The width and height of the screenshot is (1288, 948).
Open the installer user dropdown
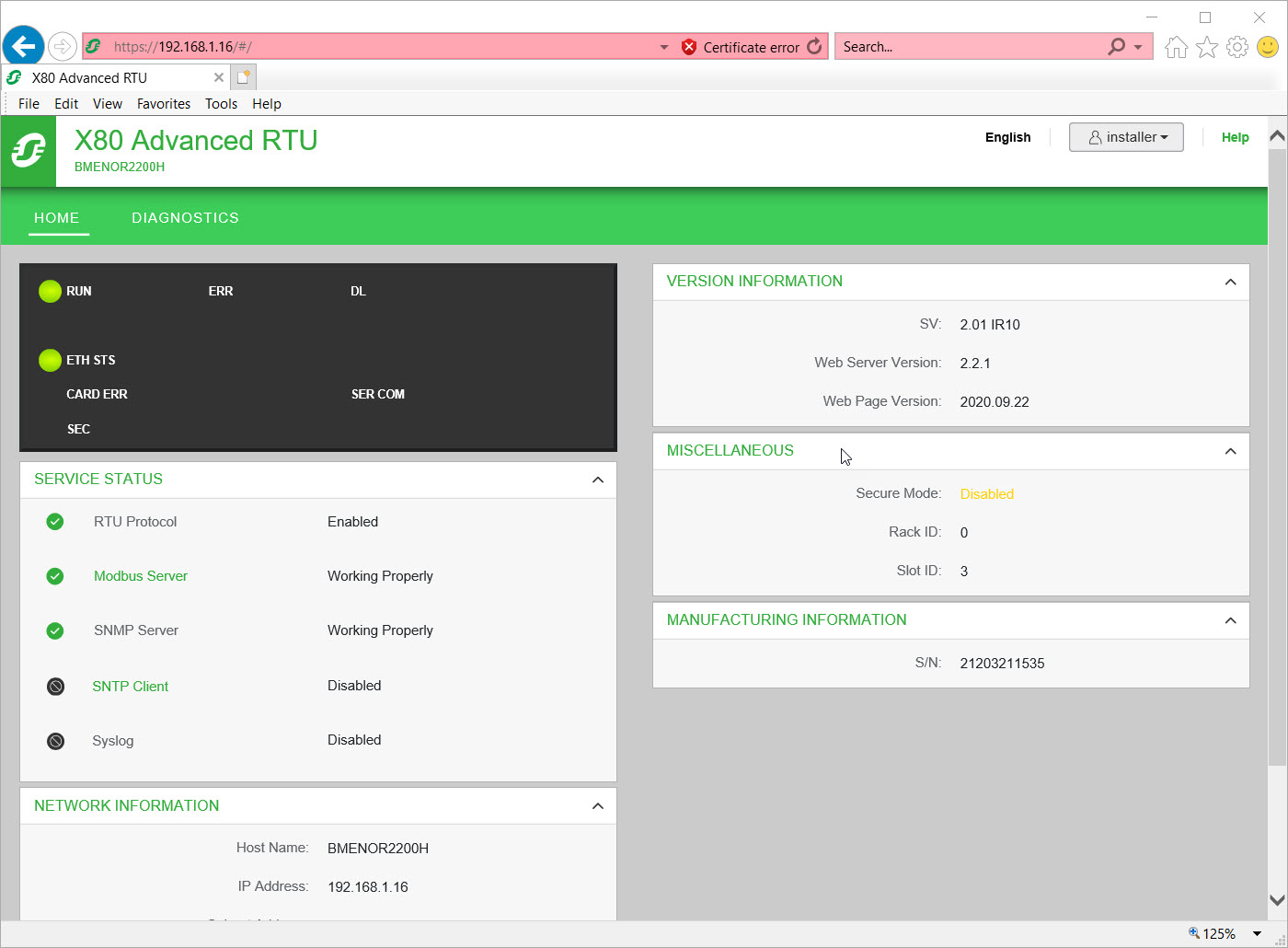pos(1126,137)
